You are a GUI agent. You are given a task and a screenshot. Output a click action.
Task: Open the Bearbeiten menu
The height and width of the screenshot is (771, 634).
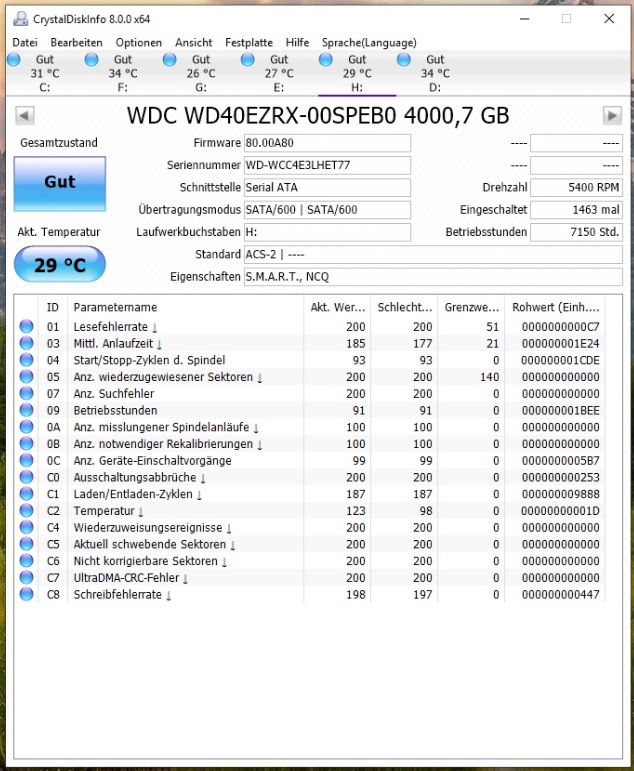coord(76,43)
